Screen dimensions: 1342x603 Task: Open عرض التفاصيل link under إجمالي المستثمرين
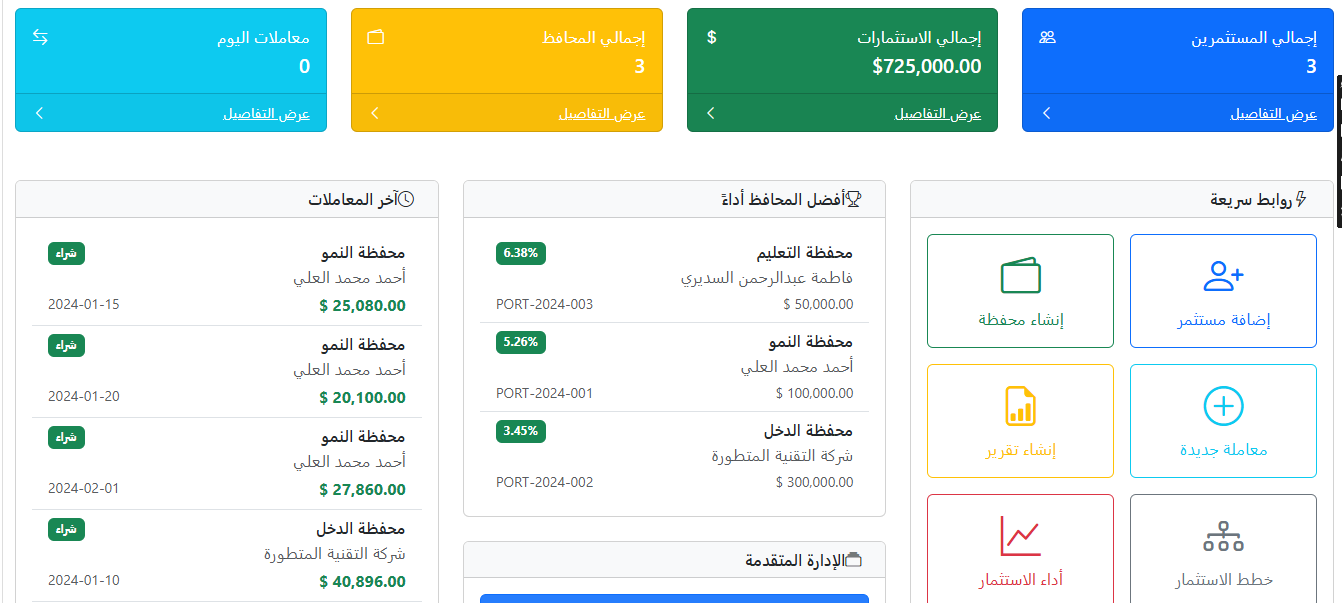point(1273,114)
